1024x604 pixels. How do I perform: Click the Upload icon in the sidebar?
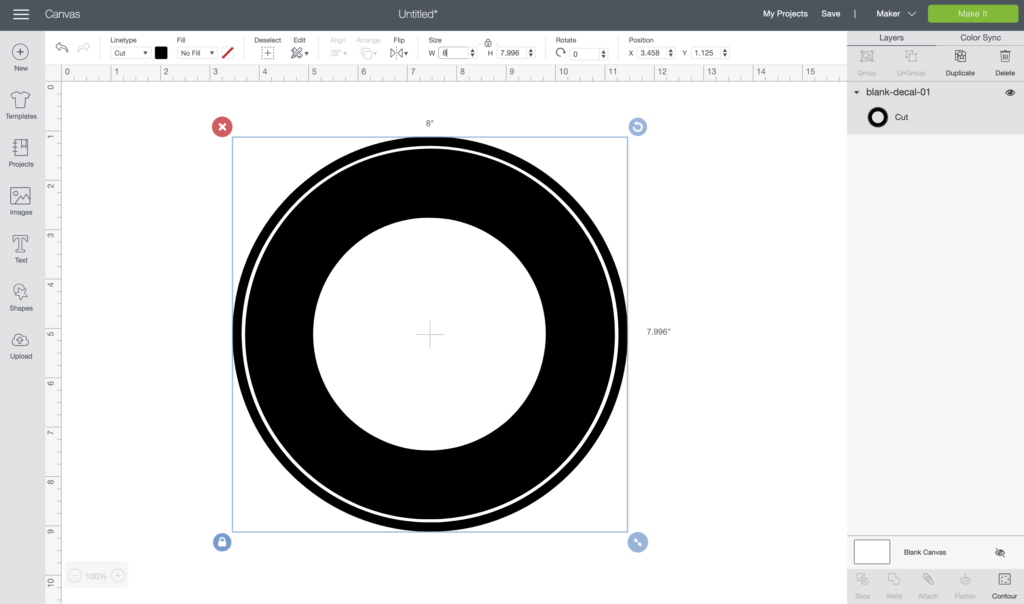coord(20,342)
